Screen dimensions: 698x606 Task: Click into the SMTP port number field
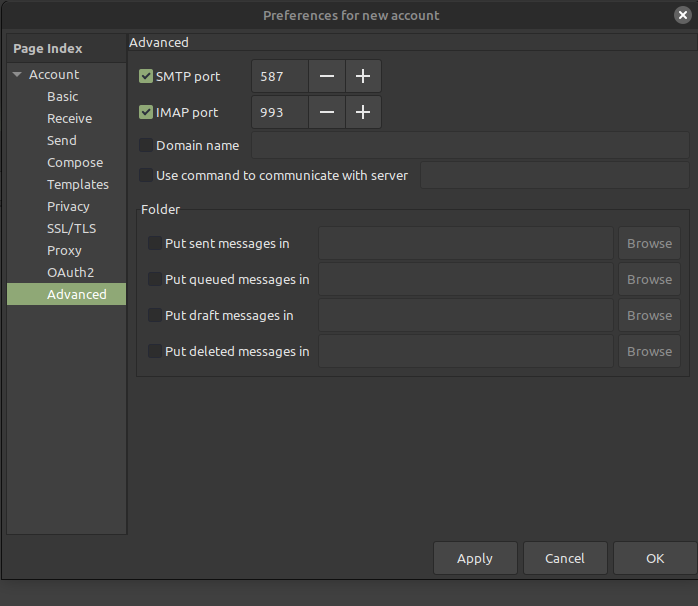point(280,76)
